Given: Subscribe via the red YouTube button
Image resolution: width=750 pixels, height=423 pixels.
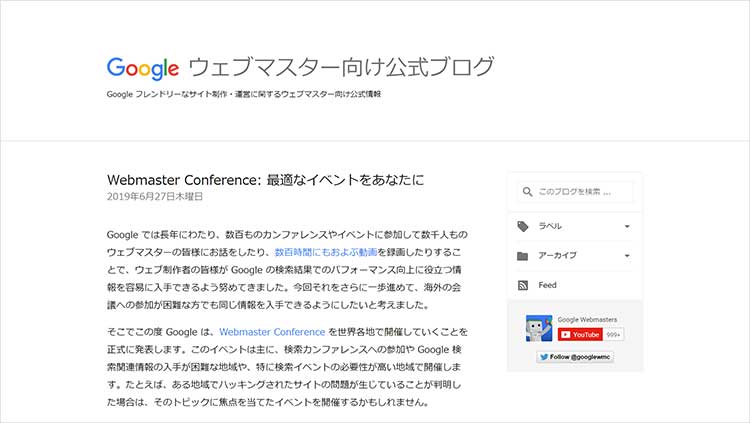Looking at the screenshot, I should click(x=580, y=334).
